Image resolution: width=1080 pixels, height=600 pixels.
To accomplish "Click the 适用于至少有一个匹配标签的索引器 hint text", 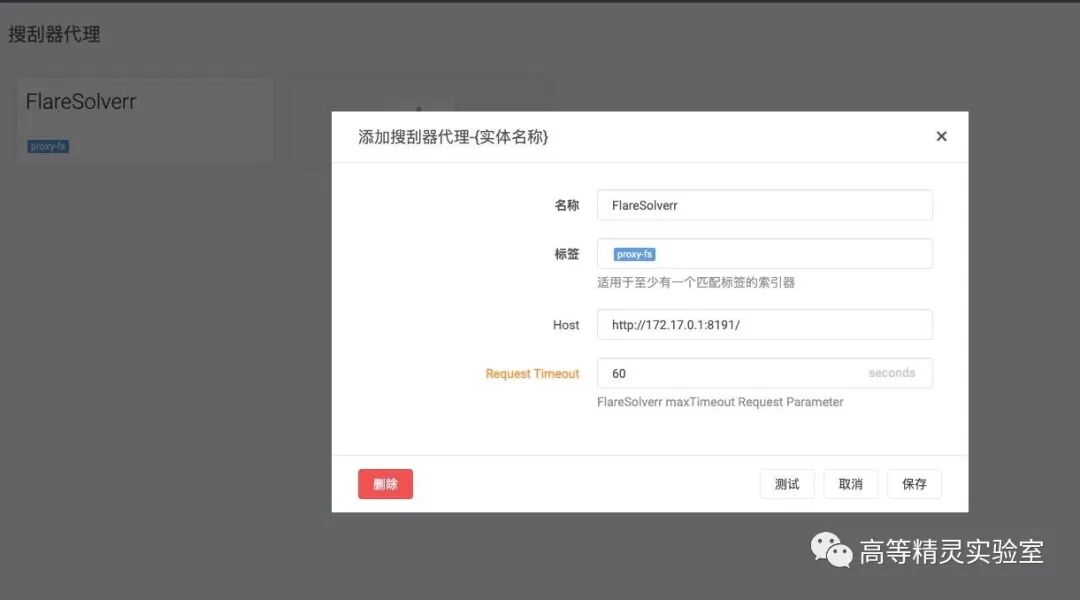I will pos(696,282).
